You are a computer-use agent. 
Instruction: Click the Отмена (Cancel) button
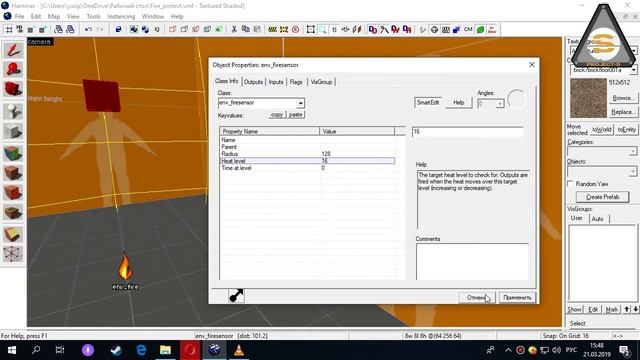[x=477, y=298]
